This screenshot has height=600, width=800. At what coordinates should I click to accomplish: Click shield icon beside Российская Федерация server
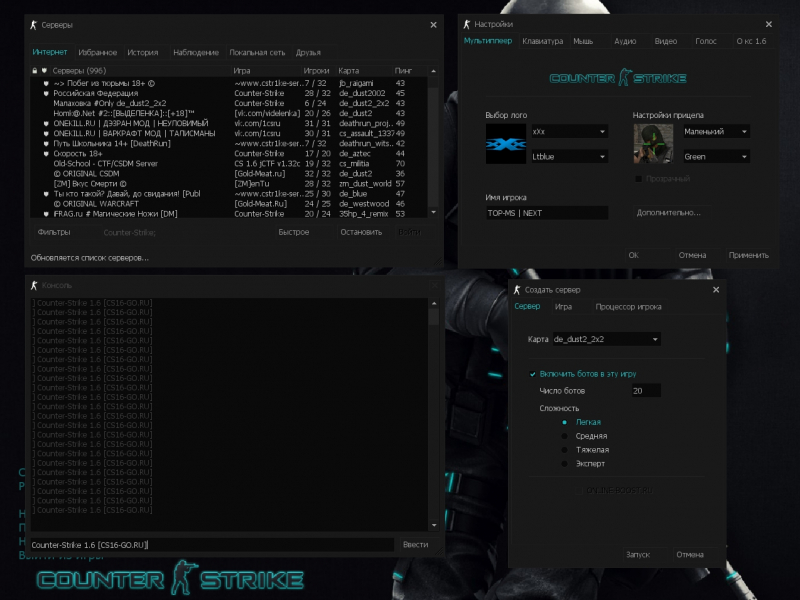coord(46,93)
